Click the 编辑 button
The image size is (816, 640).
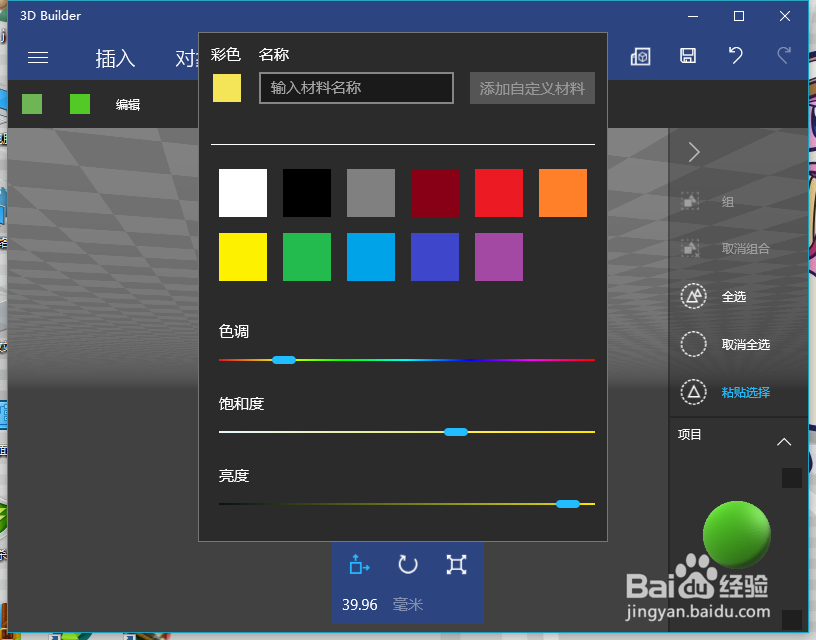click(x=128, y=105)
